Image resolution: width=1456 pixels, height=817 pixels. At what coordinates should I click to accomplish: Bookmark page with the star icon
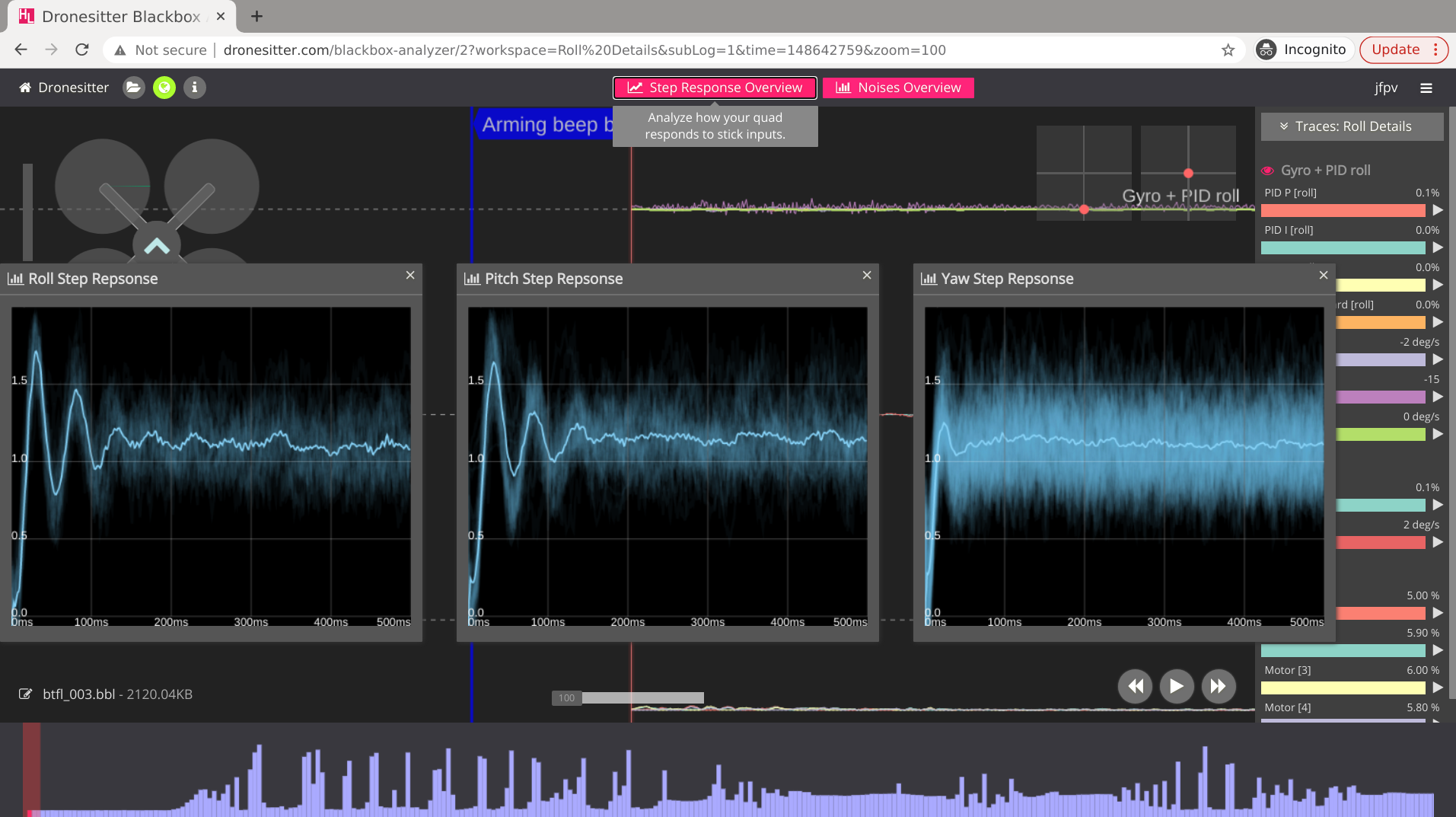click(x=1228, y=50)
